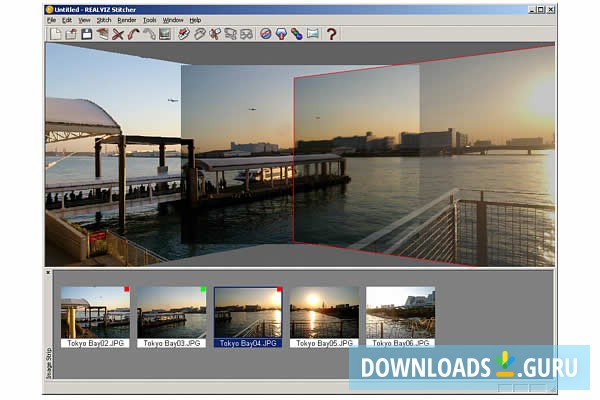Select the Tokyo Bay05.JPG thumbnail

click(324, 312)
